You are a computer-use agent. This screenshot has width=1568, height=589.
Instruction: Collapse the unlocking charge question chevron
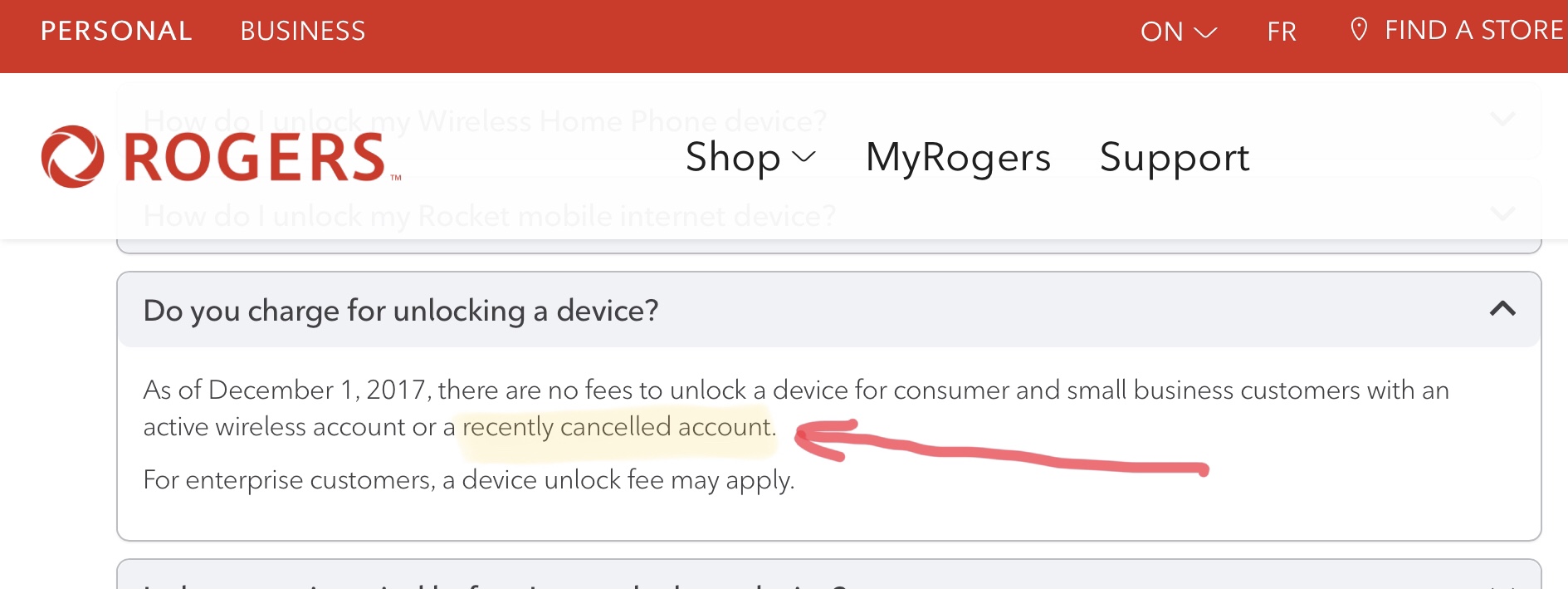[x=1502, y=309]
